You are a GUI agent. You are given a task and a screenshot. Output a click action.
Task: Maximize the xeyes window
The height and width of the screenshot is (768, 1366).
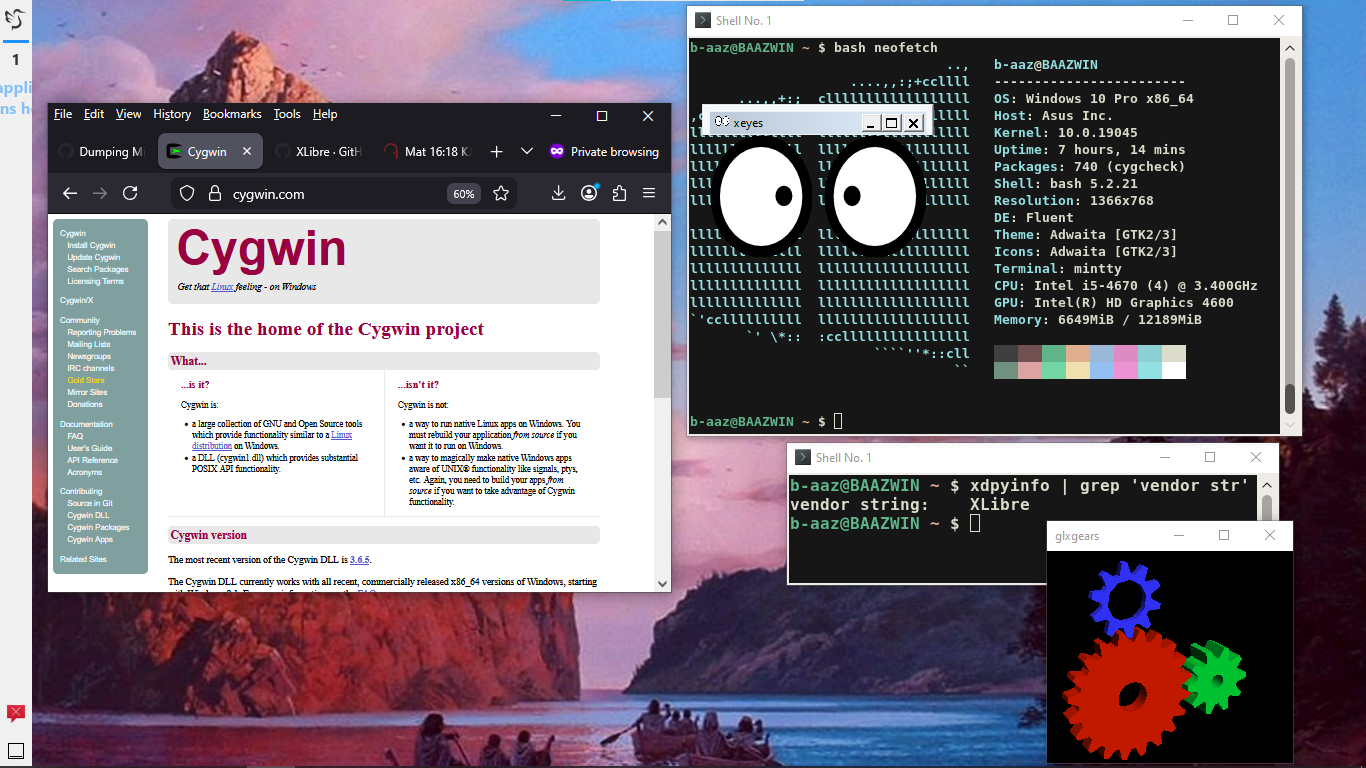[891, 123]
